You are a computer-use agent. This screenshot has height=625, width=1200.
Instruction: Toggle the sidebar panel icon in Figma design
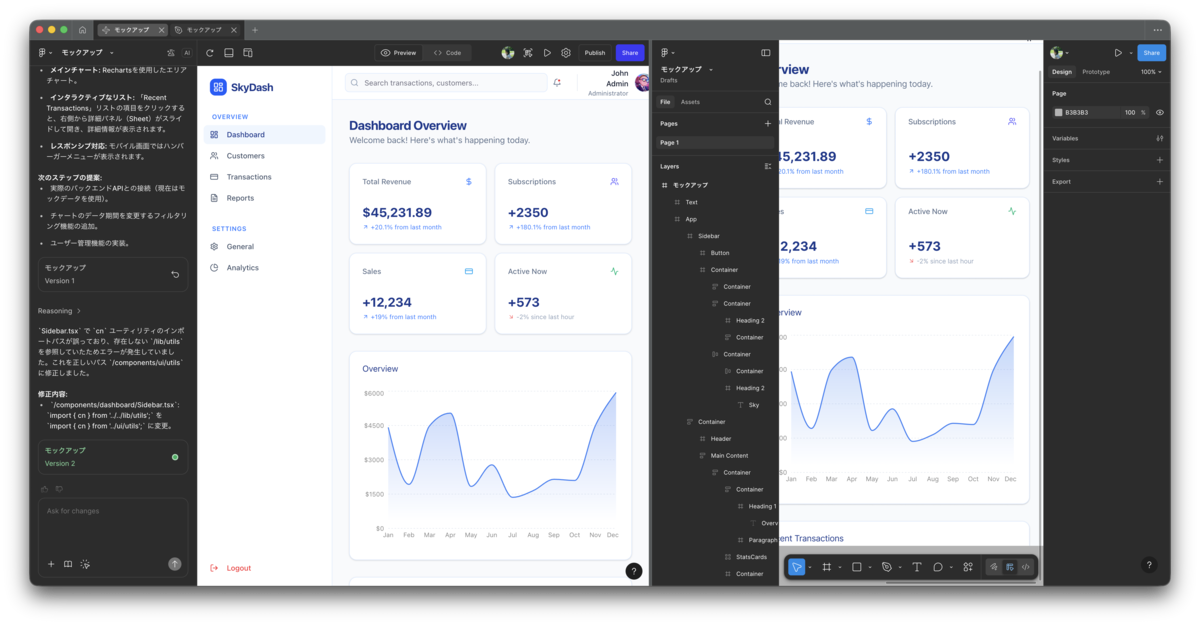(x=766, y=53)
